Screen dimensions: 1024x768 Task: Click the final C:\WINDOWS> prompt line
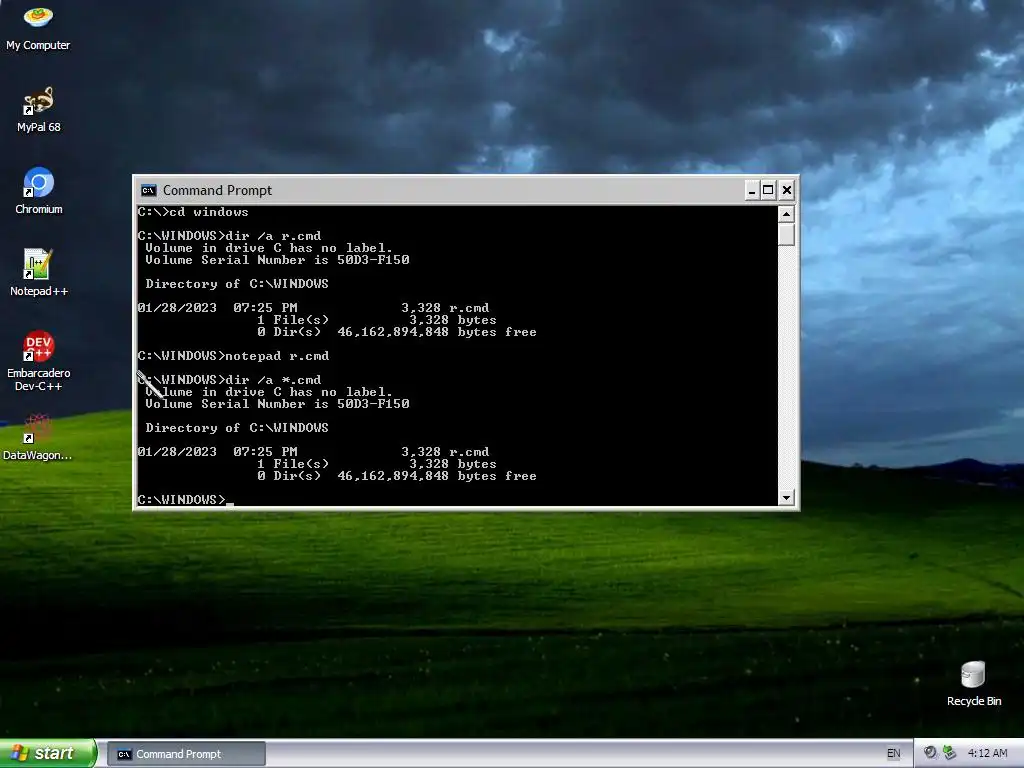tap(185, 500)
